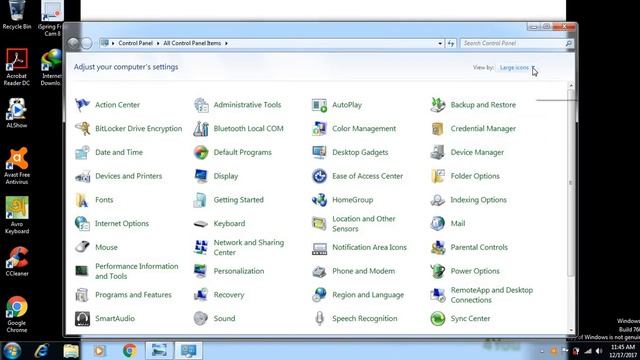Expand the arrow after Control Panel breadcrumb

tap(158, 43)
